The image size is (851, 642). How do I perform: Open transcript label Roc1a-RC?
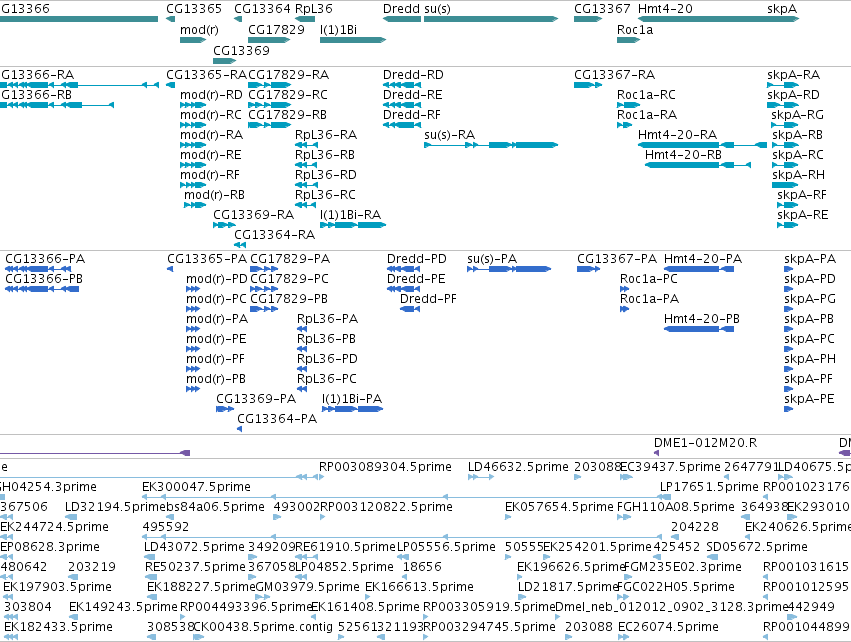646,94
